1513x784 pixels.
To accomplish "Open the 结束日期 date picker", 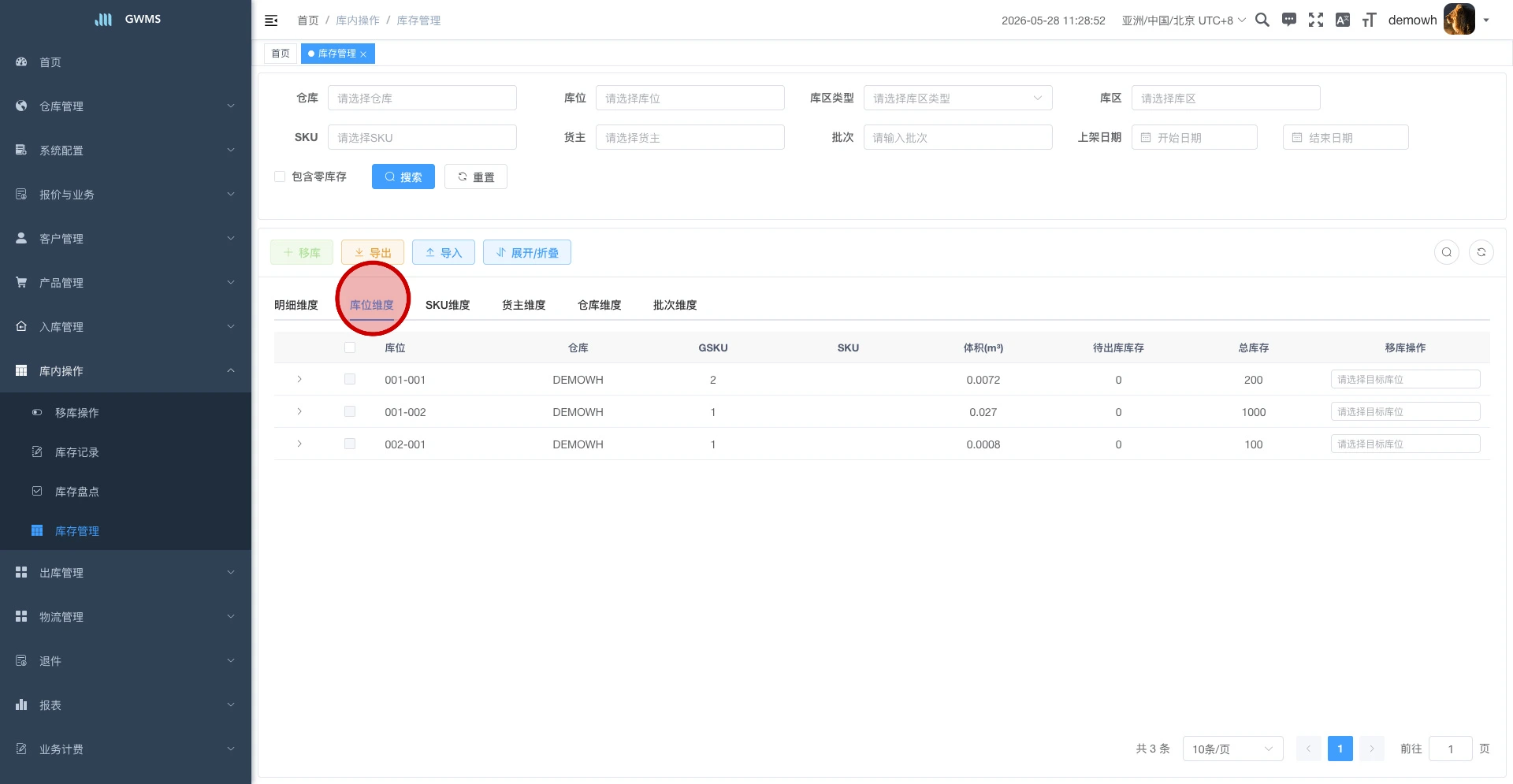I will (1346, 138).
